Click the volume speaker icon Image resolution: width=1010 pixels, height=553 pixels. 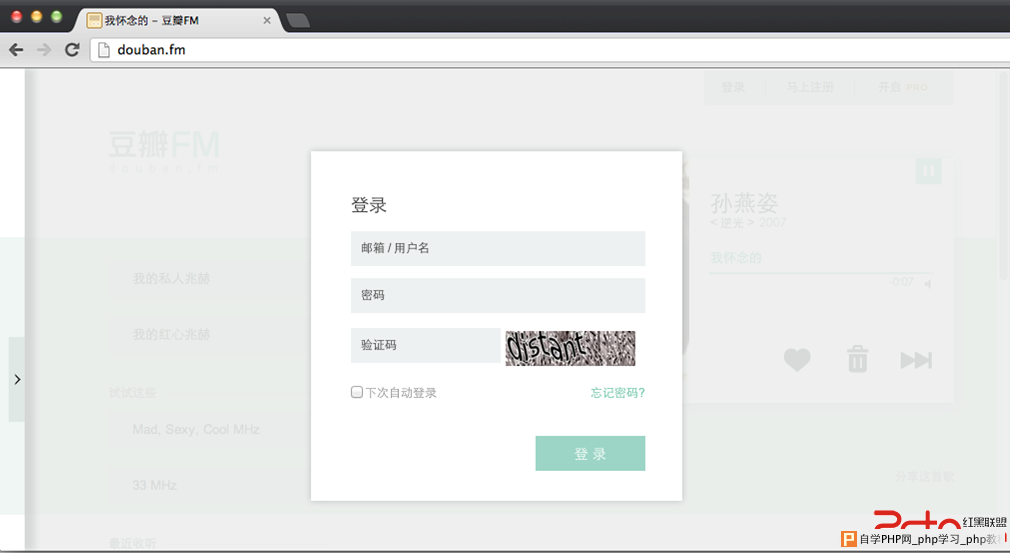[928, 283]
